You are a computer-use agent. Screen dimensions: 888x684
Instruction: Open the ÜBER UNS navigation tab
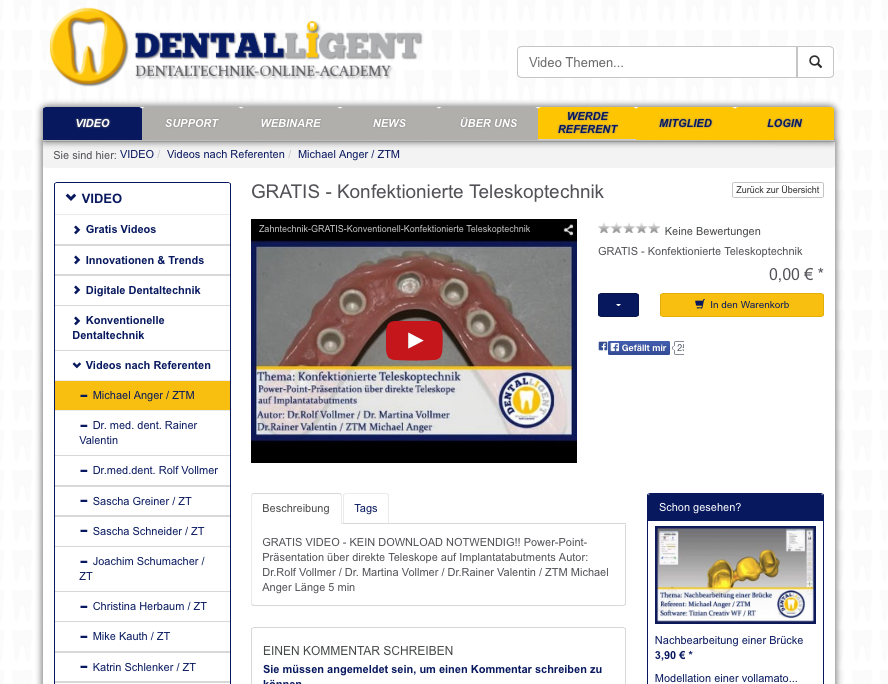(488, 123)
